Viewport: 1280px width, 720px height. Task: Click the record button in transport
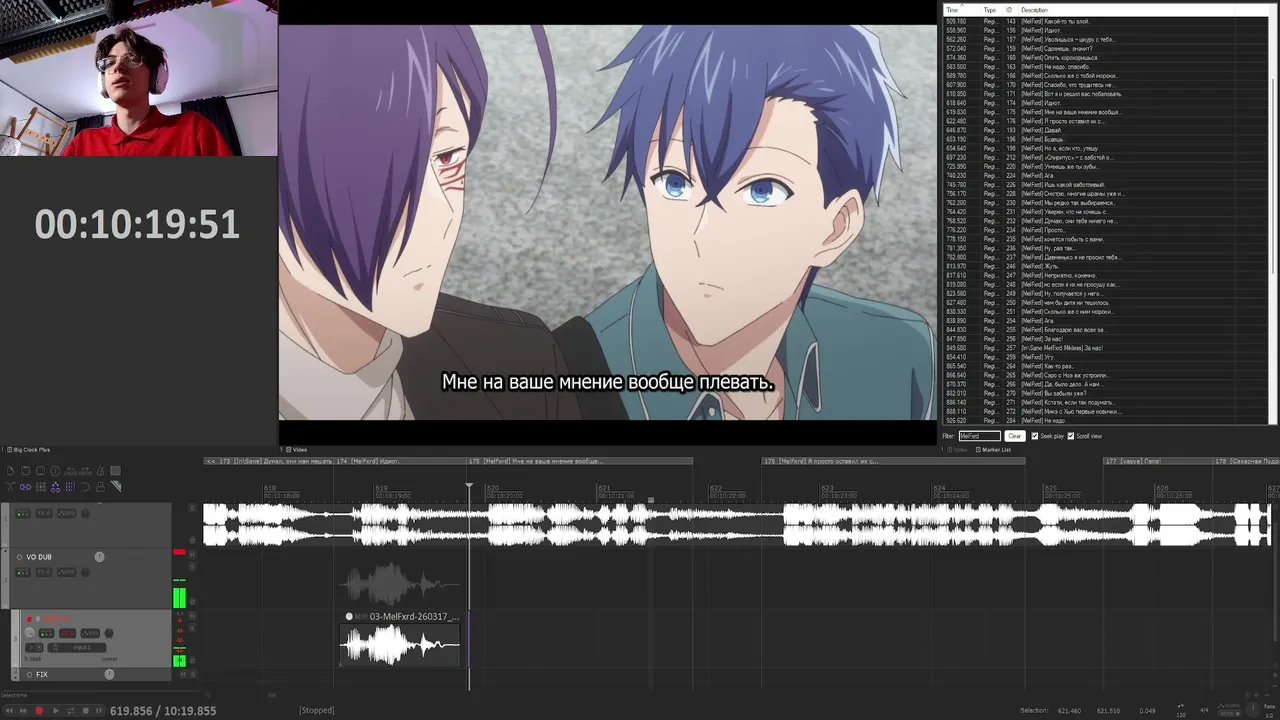pos(39,711)
